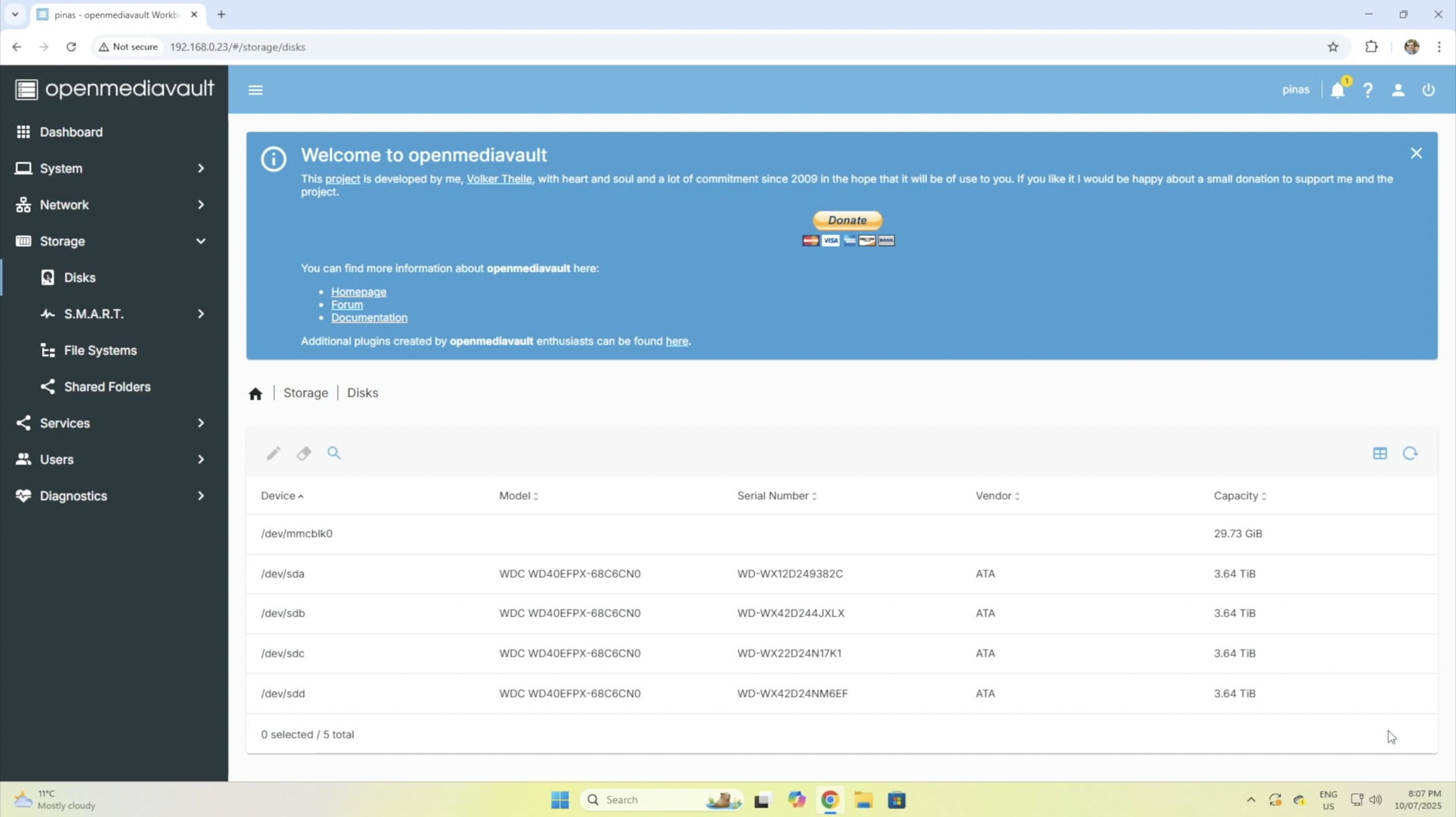
Task: Click the help question mark icon
Action: click(1368, 90)
